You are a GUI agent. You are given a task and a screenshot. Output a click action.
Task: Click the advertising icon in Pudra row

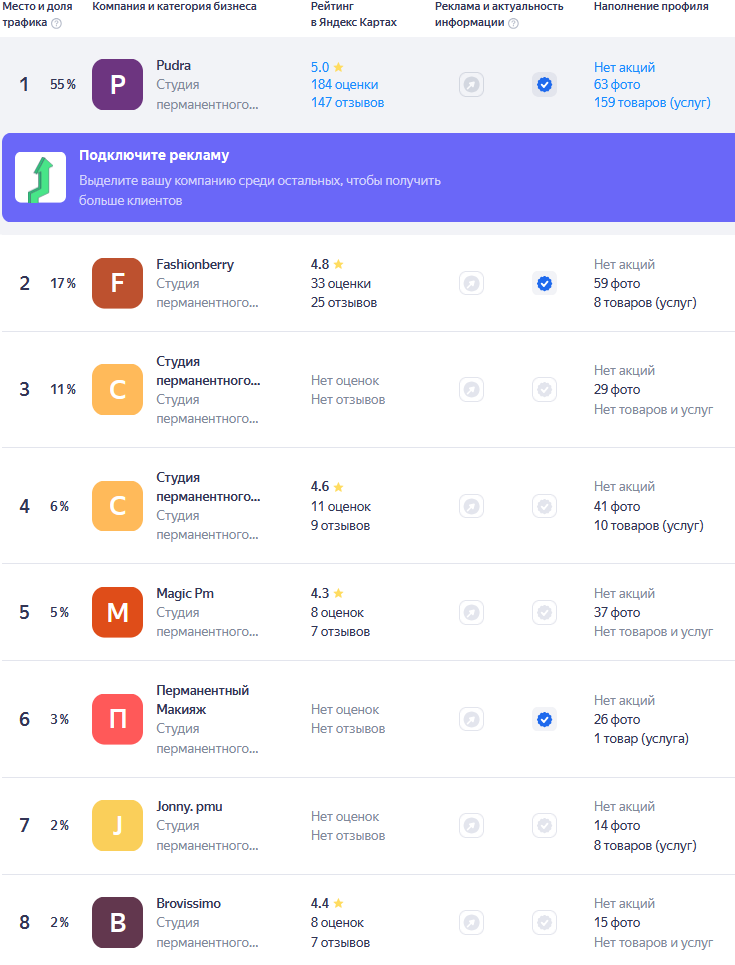(472, 84)
